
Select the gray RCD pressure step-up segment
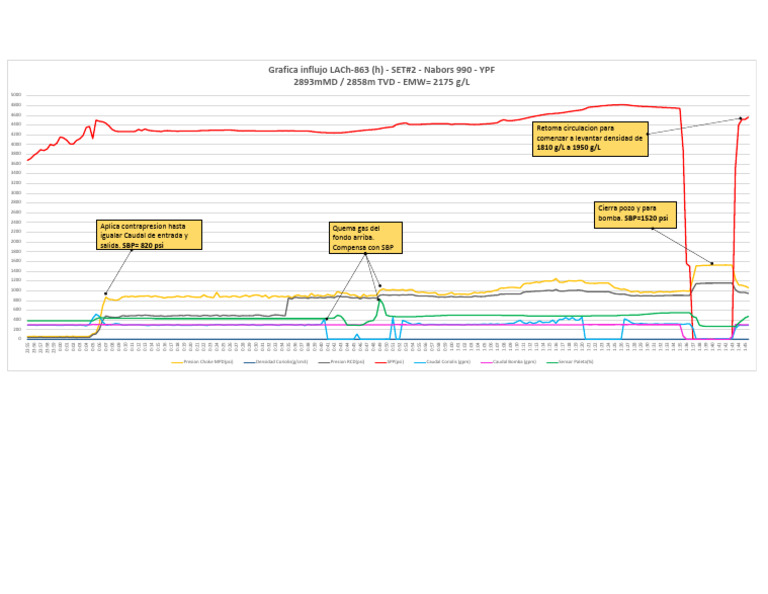[287, 307]
